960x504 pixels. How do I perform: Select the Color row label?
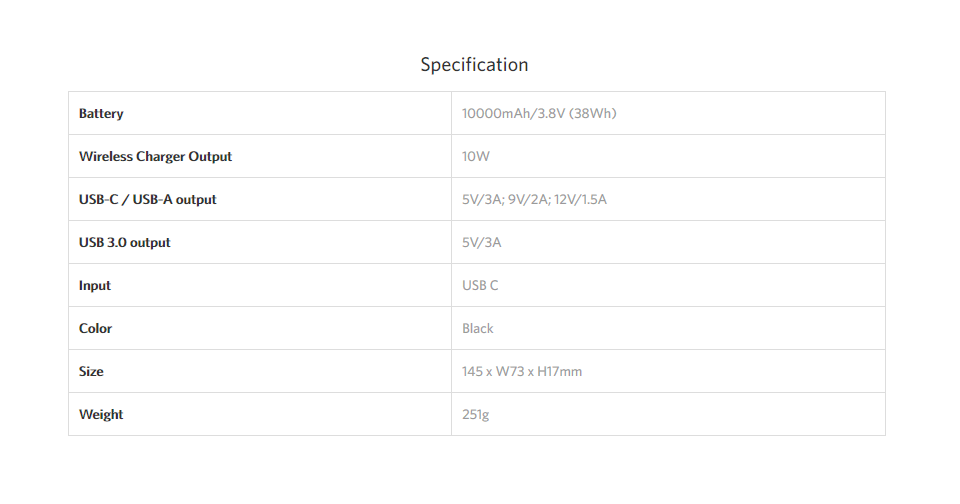(96, 328)
